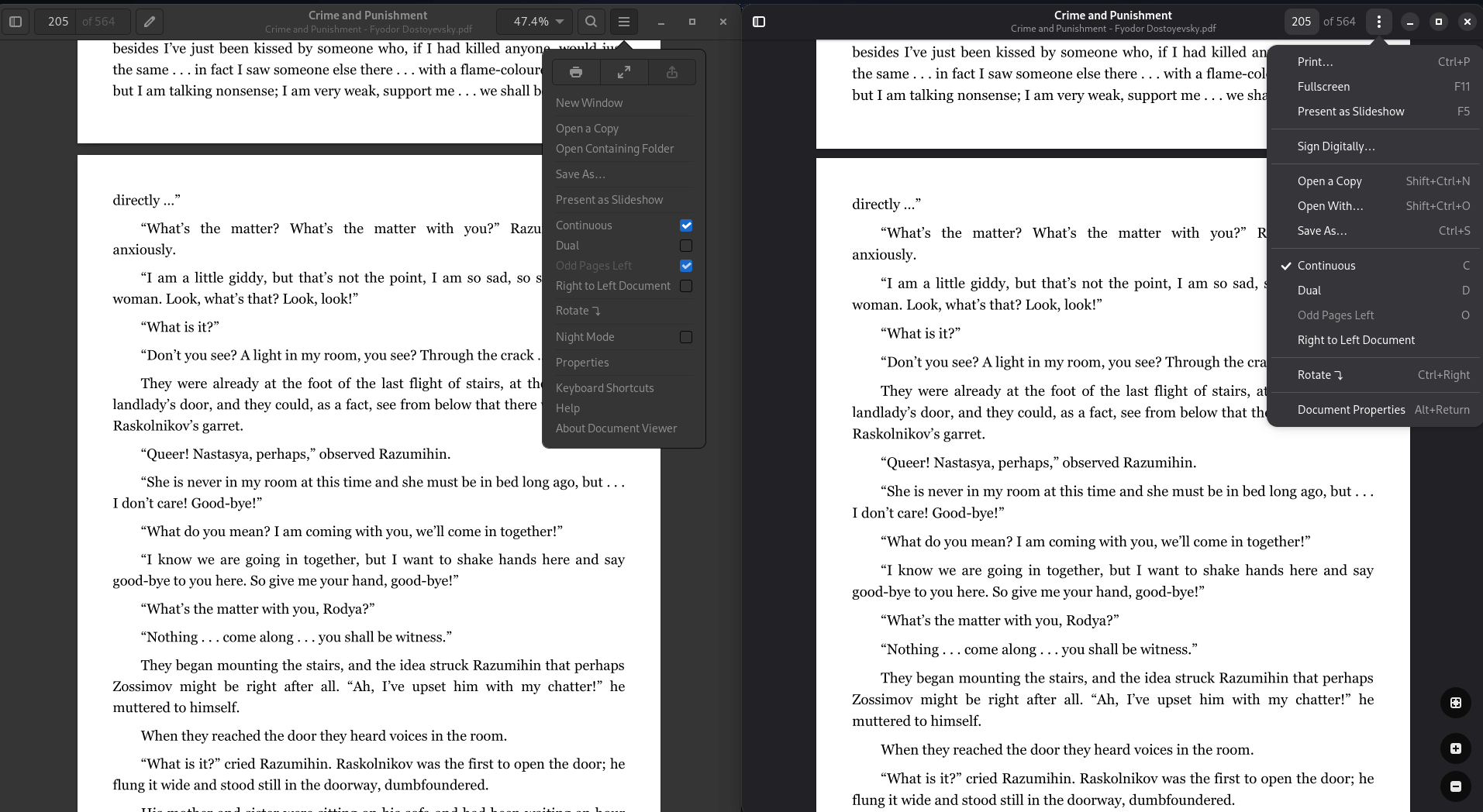Uncheck the Continuous view checkbox
The image size is (1483, 812).
click(x=685, y=225)
